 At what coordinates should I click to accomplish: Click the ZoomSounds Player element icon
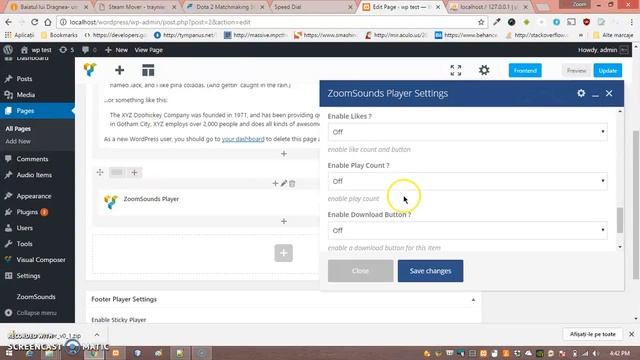tap(111, 201)
